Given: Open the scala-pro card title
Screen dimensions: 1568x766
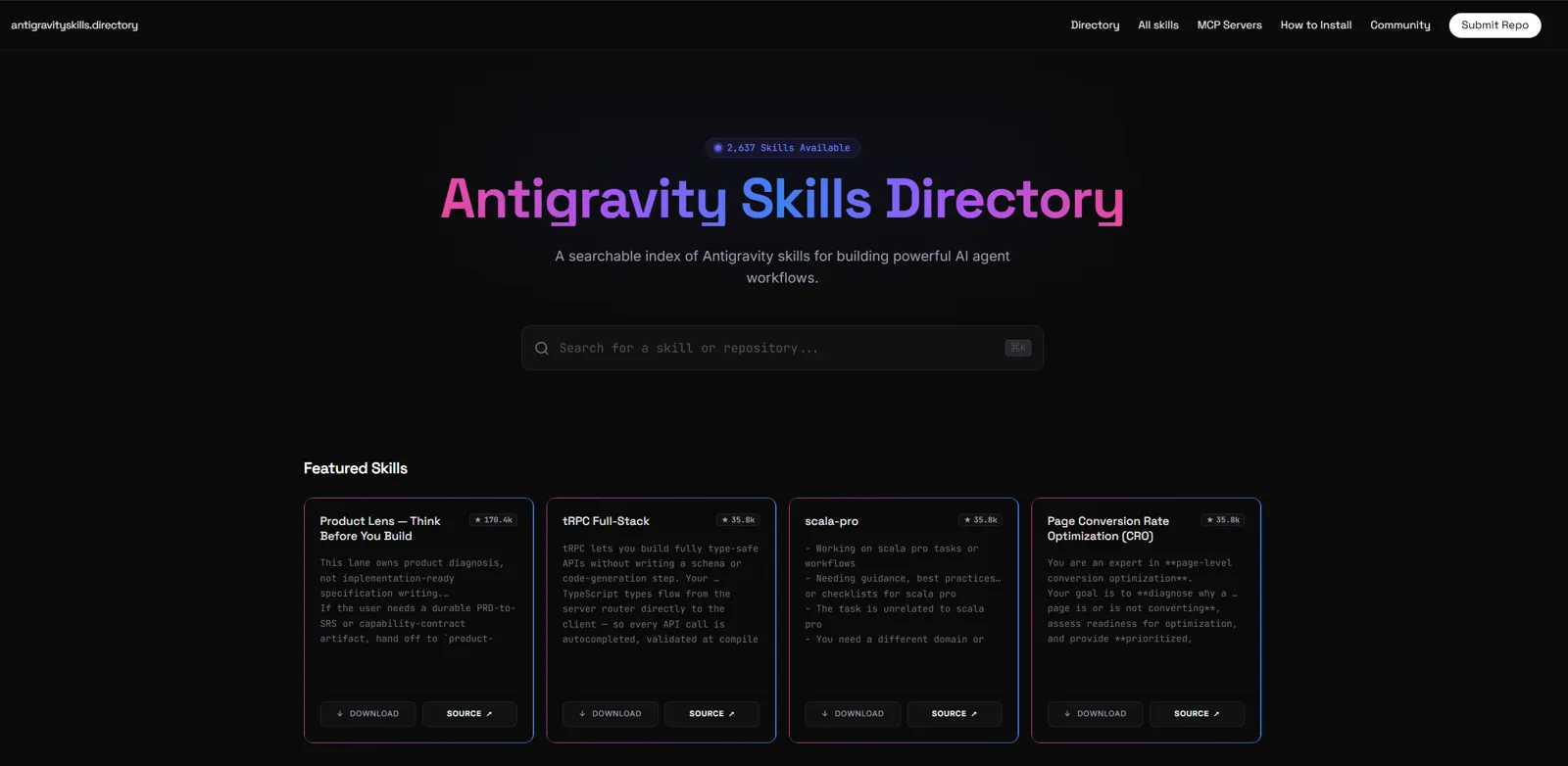Looking at the screenshot, I should point(831,521).
